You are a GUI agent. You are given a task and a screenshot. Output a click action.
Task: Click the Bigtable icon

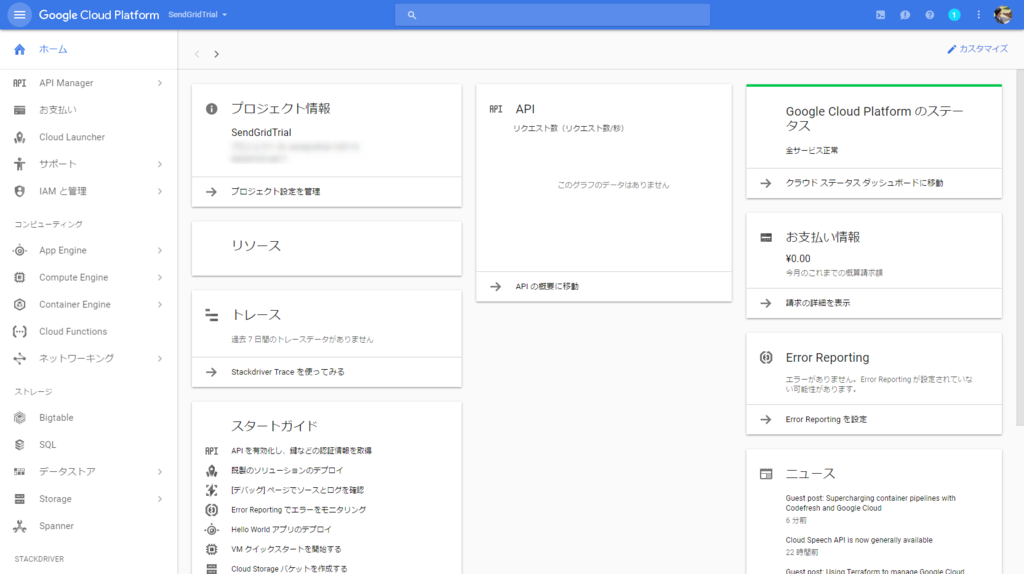[x=20, y=417]
